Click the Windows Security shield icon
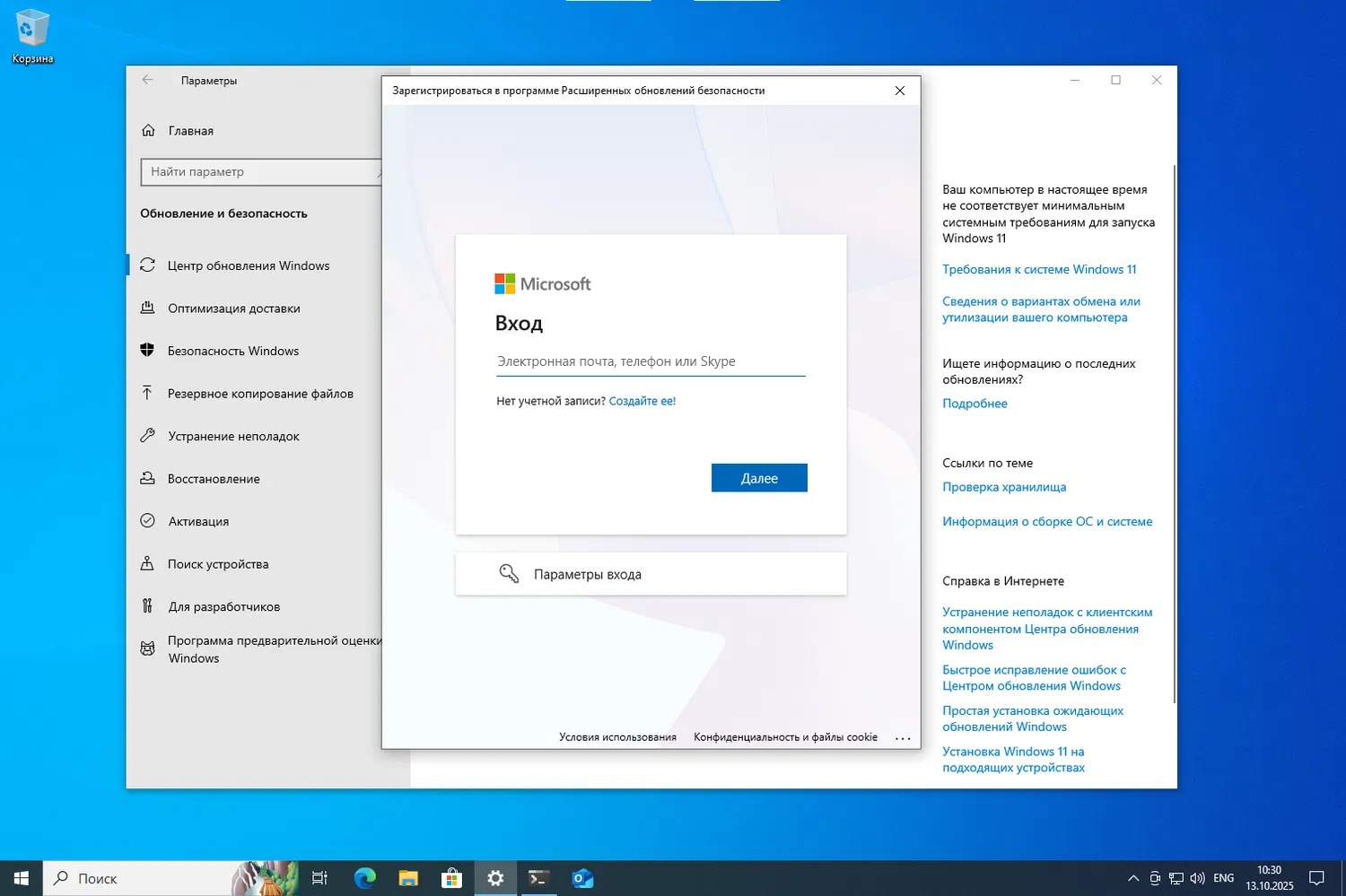 [x=148, y=351]
